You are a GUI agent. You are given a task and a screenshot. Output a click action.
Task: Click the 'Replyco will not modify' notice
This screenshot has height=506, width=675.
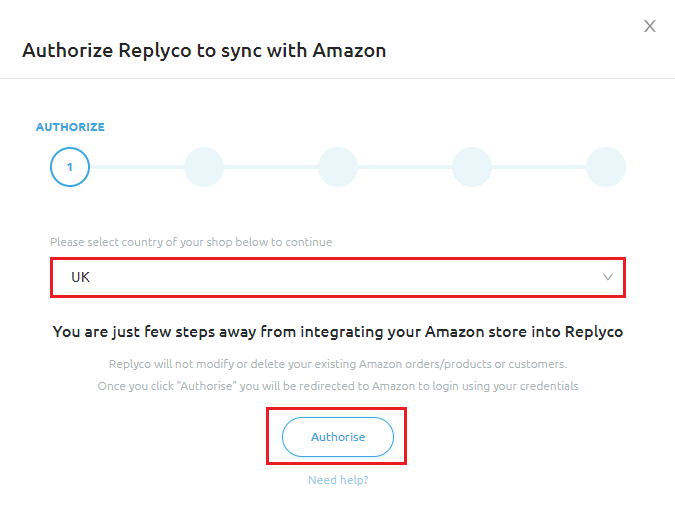pos(338,364)
